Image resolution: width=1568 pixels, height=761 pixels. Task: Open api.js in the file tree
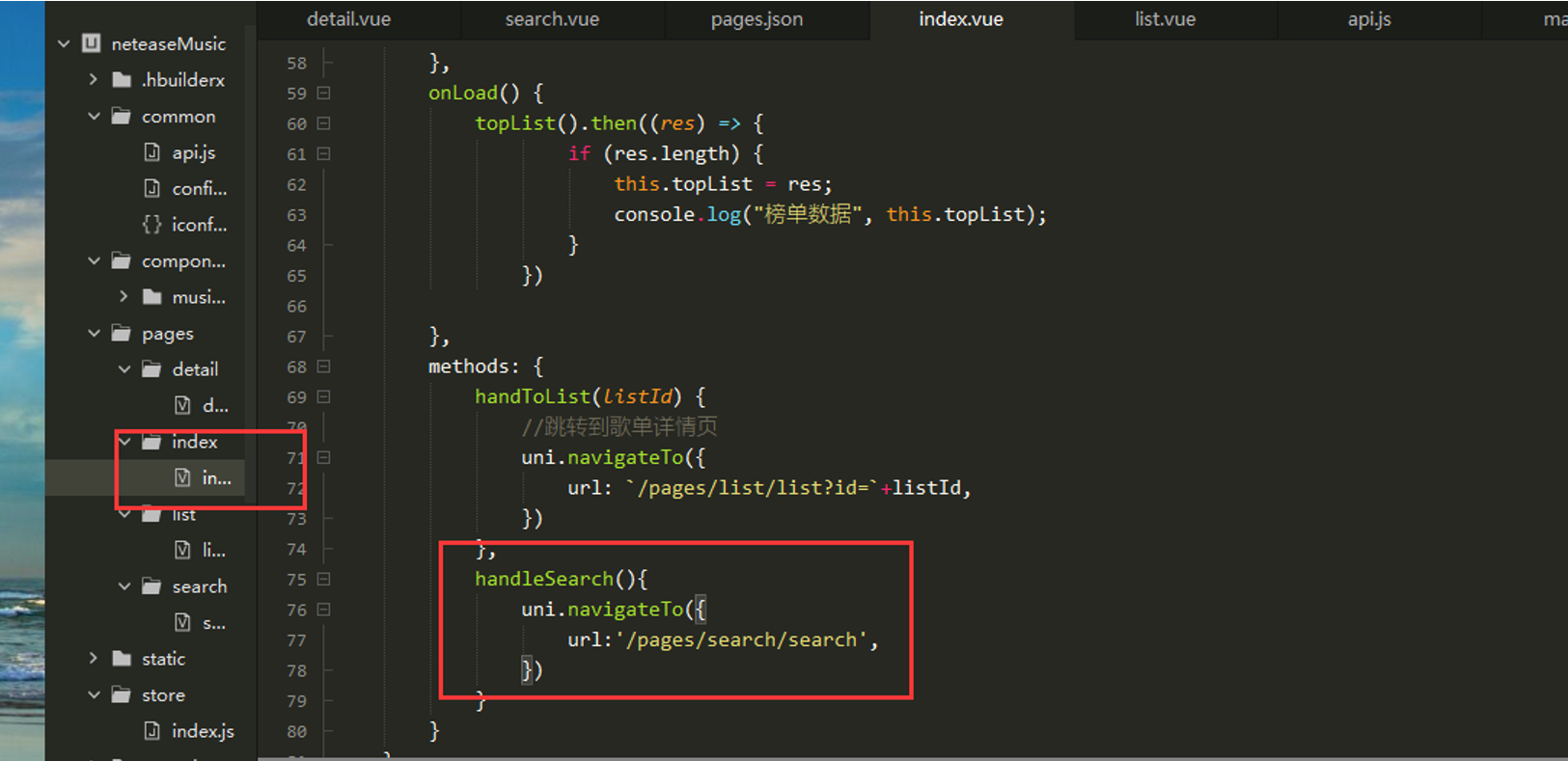click(x=193, y=152)
